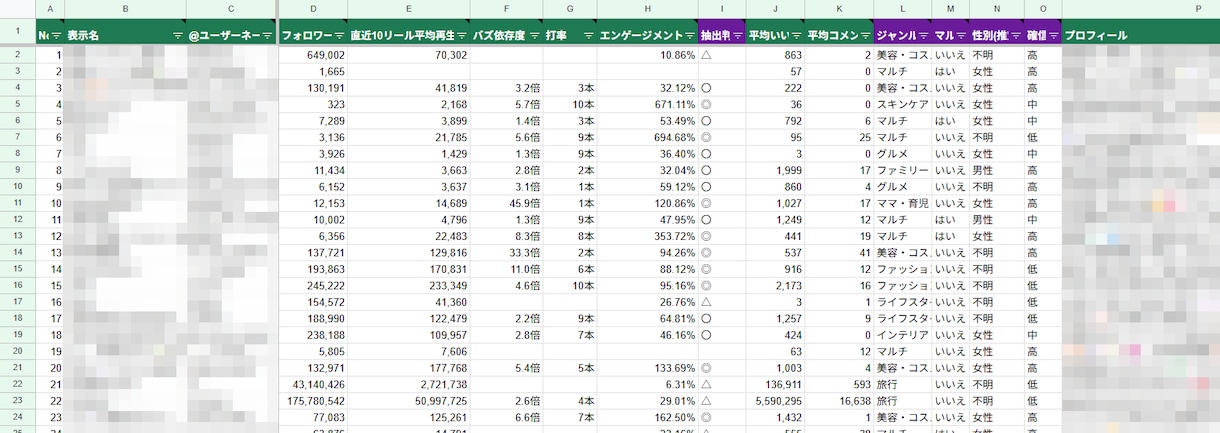Select column P letter header
Image resolution: width=1220 pixels, height=433 pixels.
(x=1141, y=9)
